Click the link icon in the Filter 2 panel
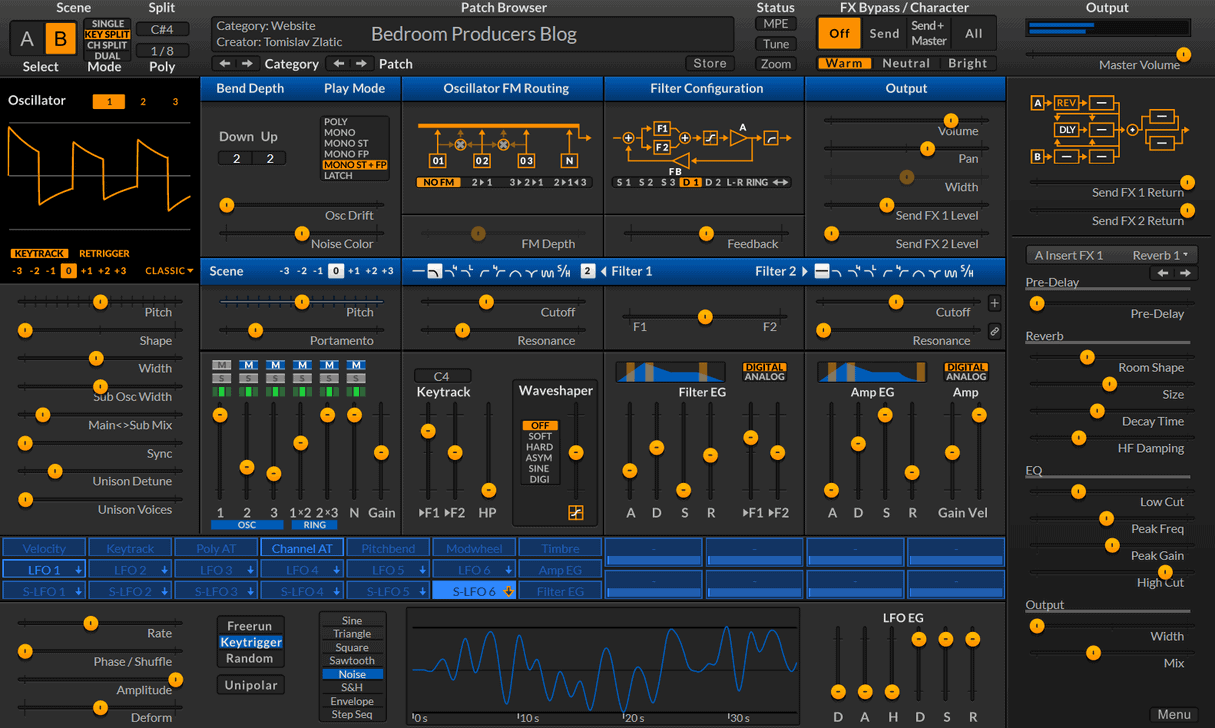Image resolution: width=1215 pixels, height=728 pixels. pyautogui.click(x=994, y=330)
